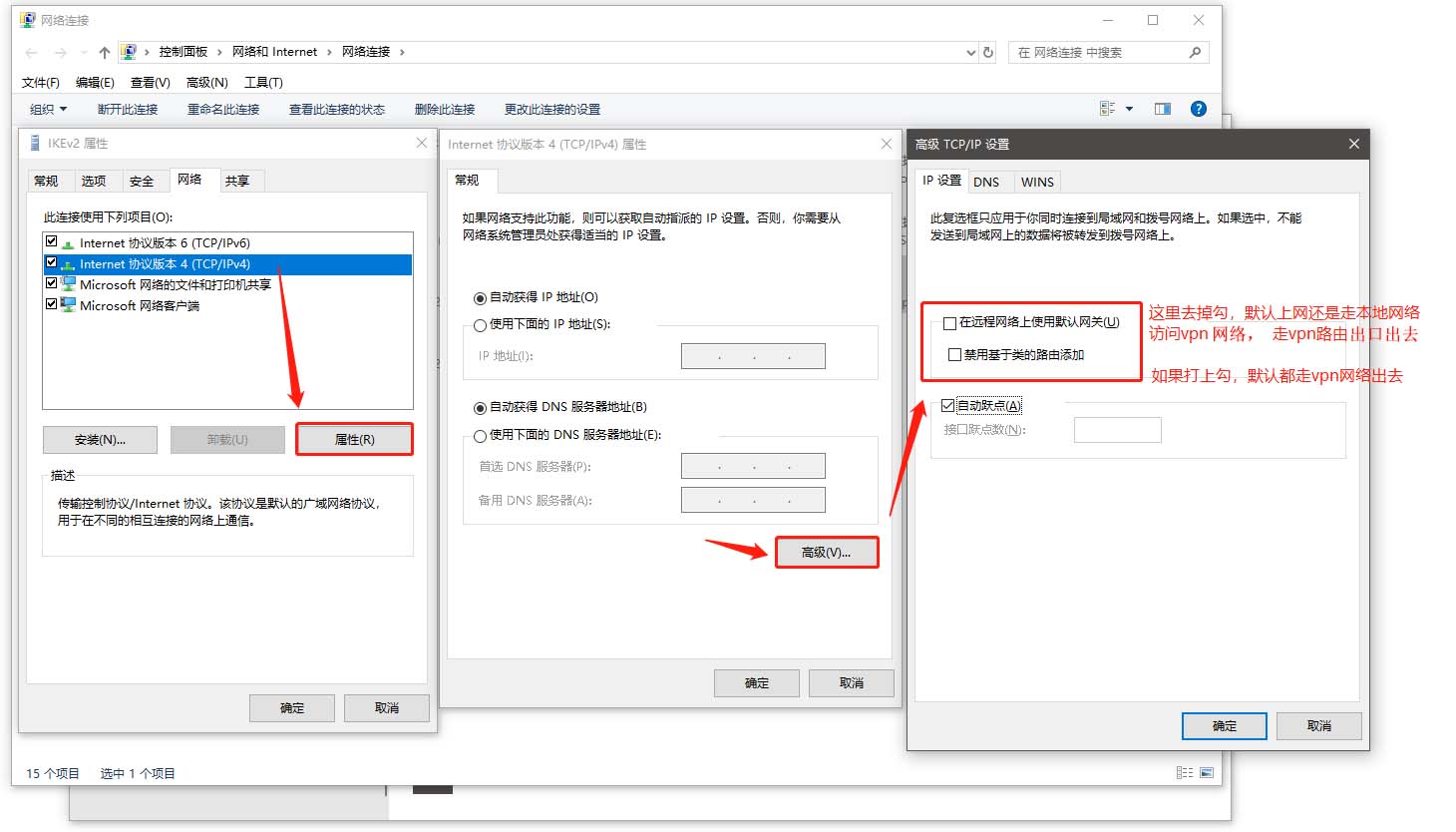Close the IPv4 properties dialog

(886, 145)
